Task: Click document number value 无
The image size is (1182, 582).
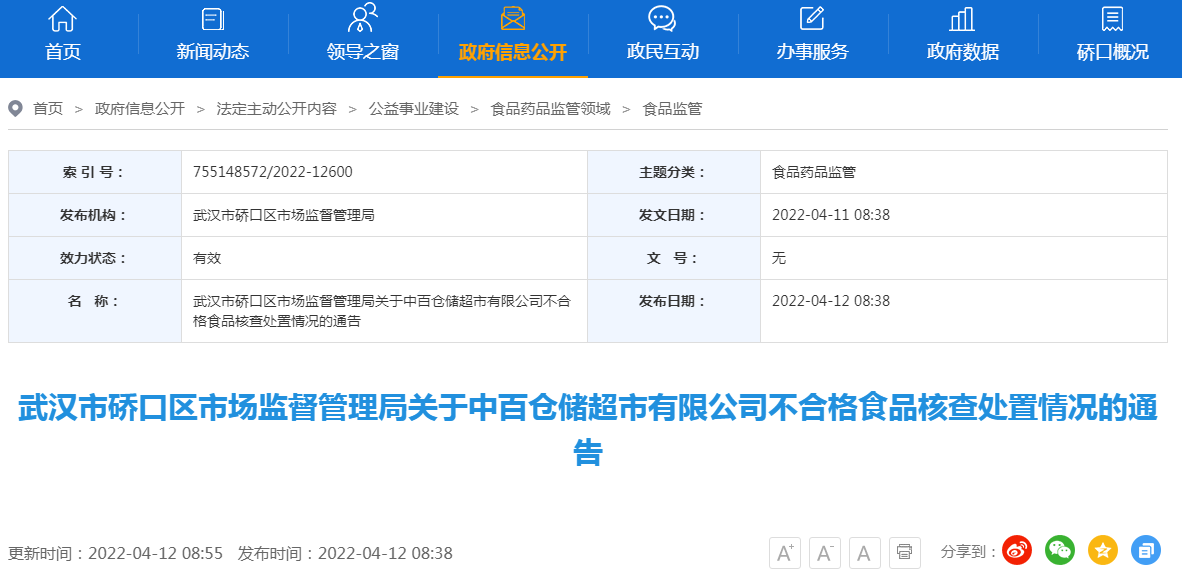Action: point(779,258)
